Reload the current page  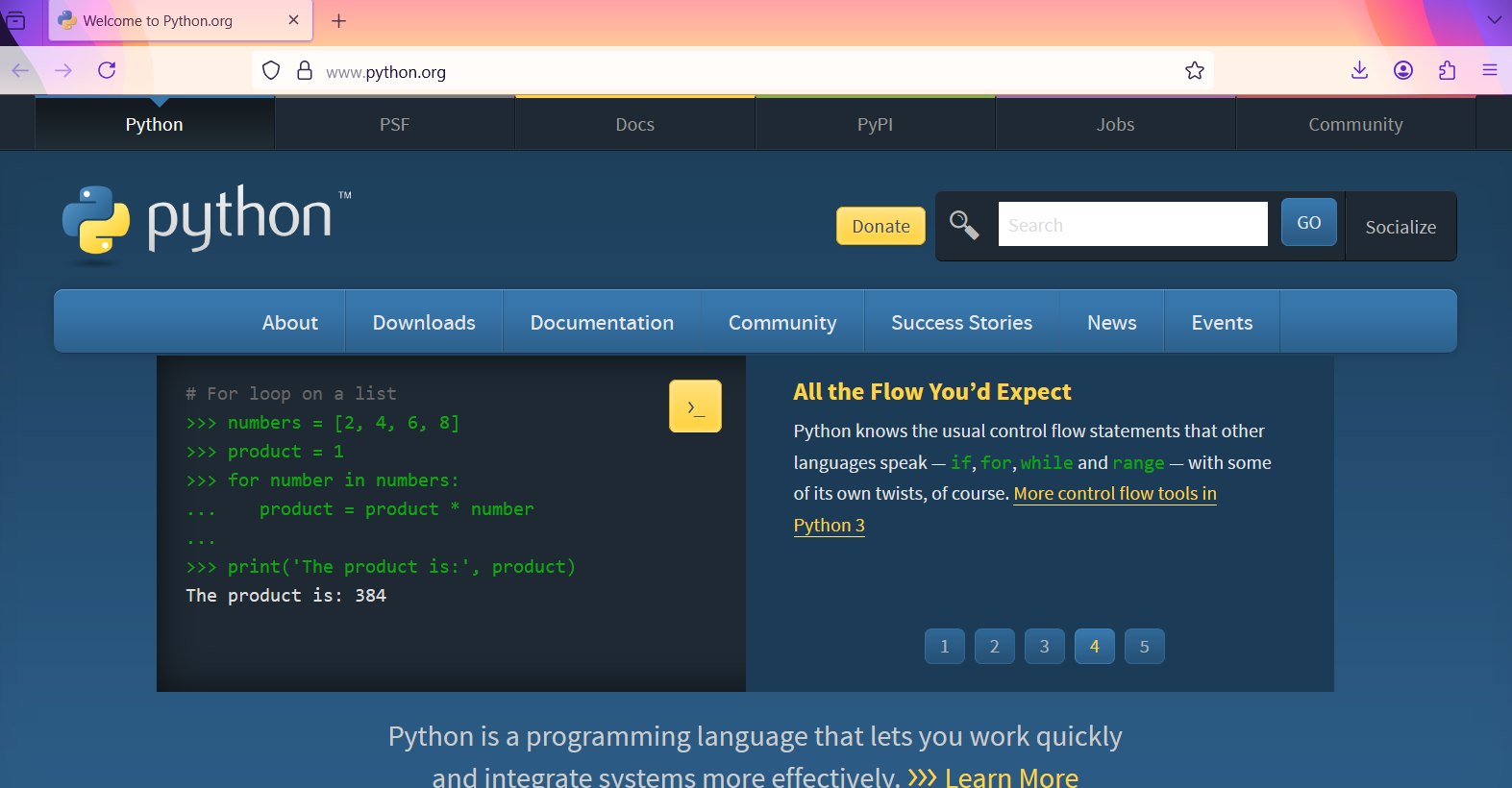click(107, 70)
